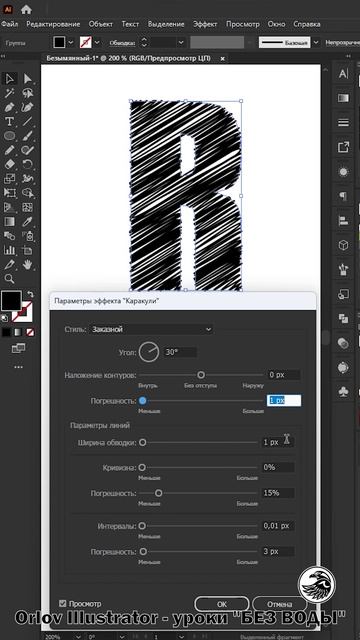Select the Magic Wand tool
This screenshot has height=640, width=360.
[9, 93]
